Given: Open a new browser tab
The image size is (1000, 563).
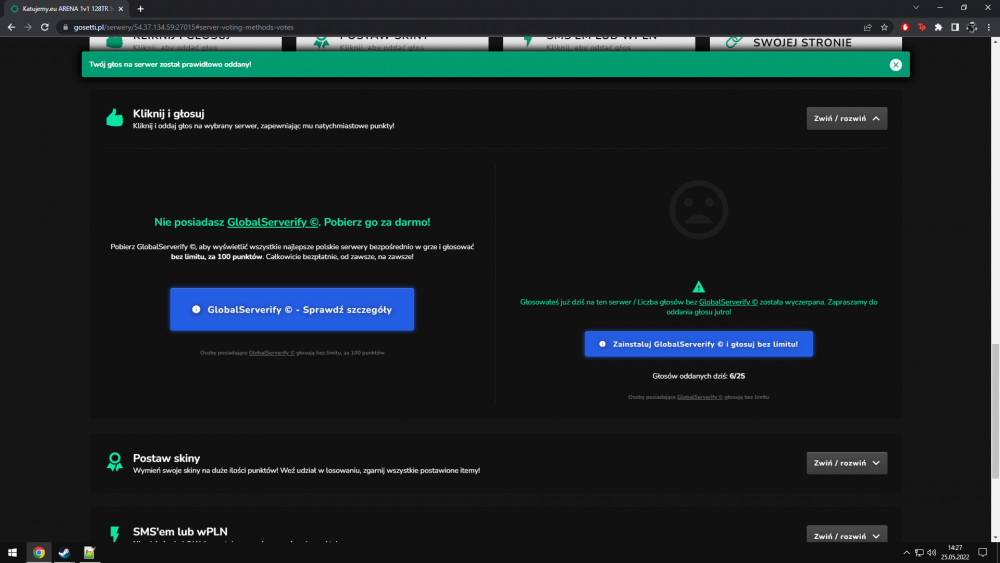Looking at the screenshot, I should click(140, 9).
